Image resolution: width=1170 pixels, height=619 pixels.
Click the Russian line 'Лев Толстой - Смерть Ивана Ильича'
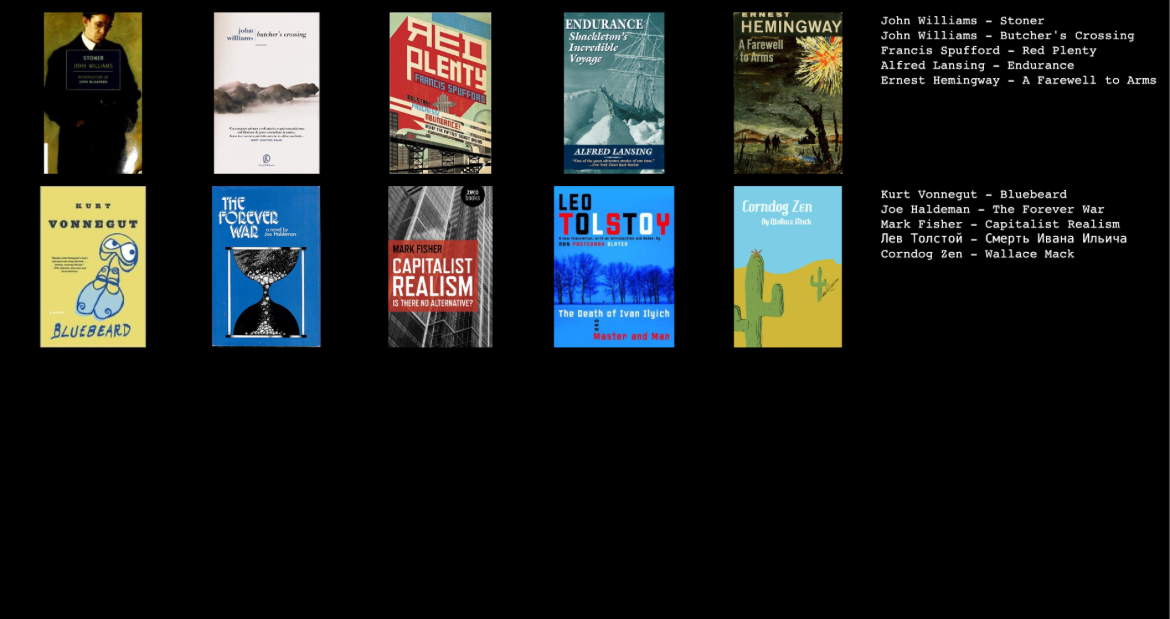pyautogui.click(x=1004, y=239)
